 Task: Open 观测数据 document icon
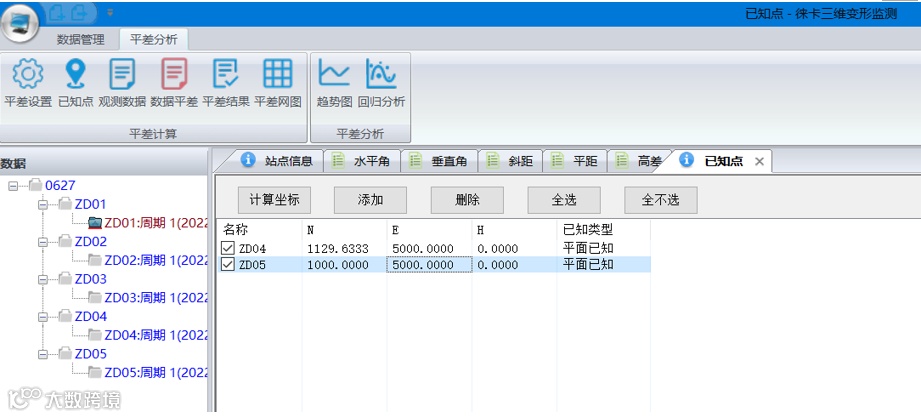[x=122, y=74]
